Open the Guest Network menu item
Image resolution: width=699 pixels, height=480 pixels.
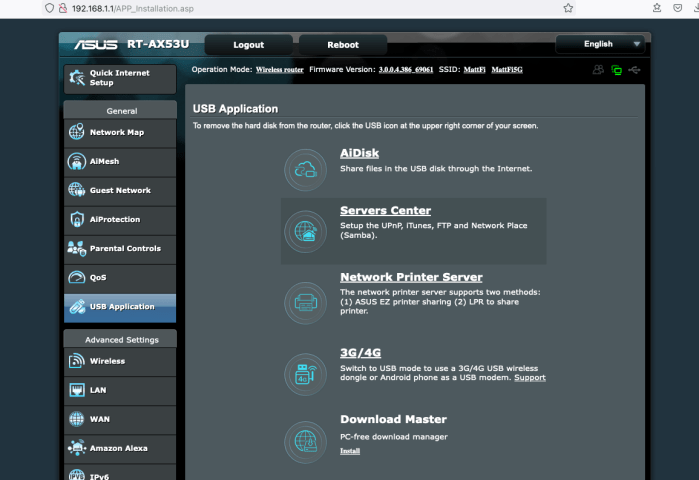pyautogui.click(x=120, y=190)
